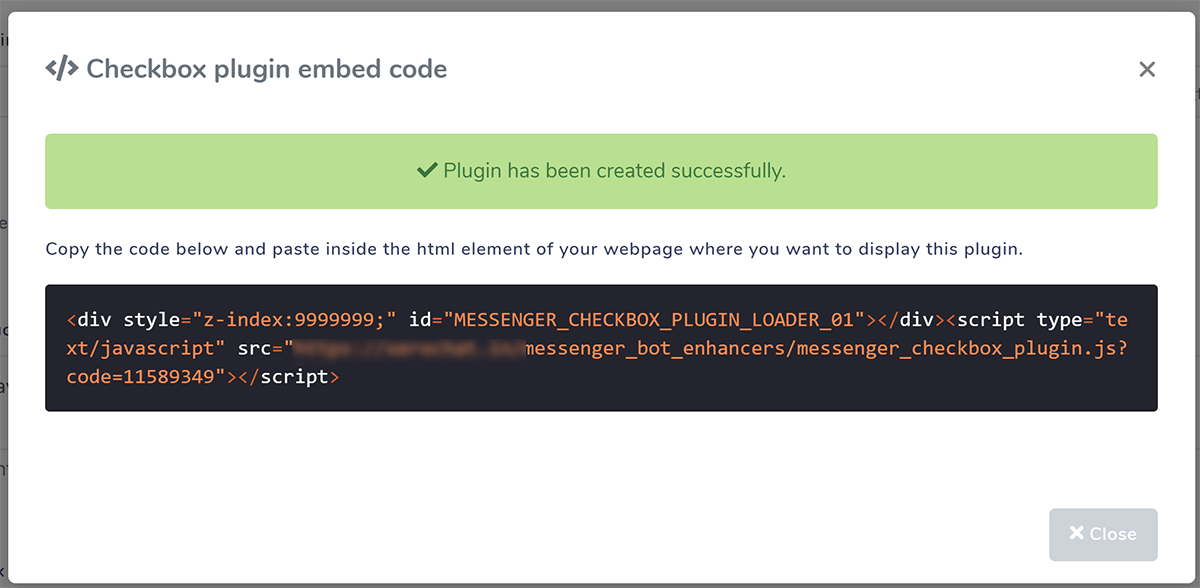Dismiss the modal with the top-right X icon

[x=1147, y=69]
